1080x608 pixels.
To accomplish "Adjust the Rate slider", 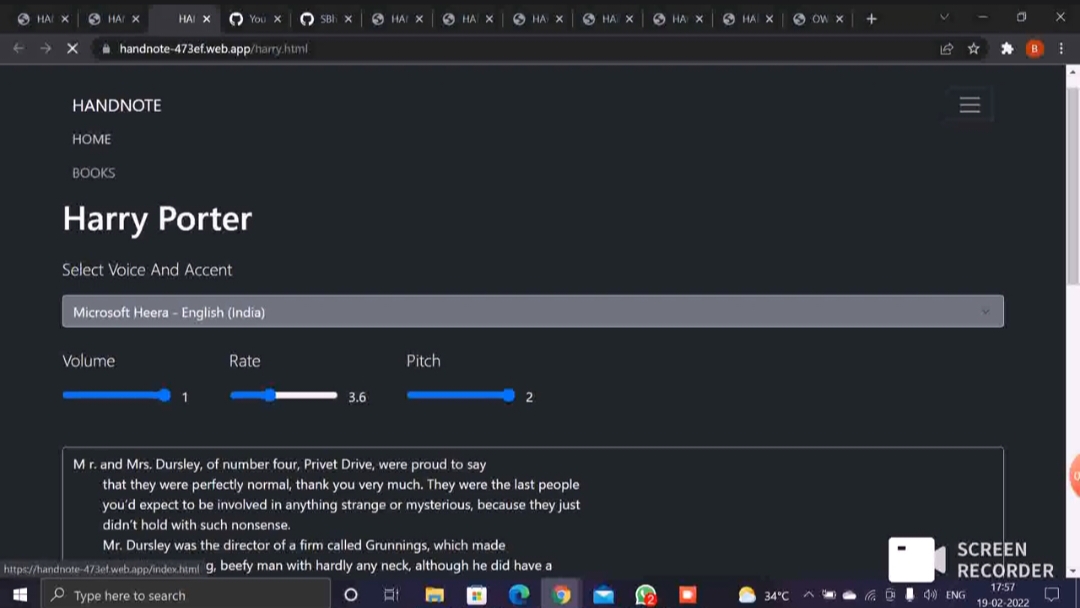I will pos(284,395).
